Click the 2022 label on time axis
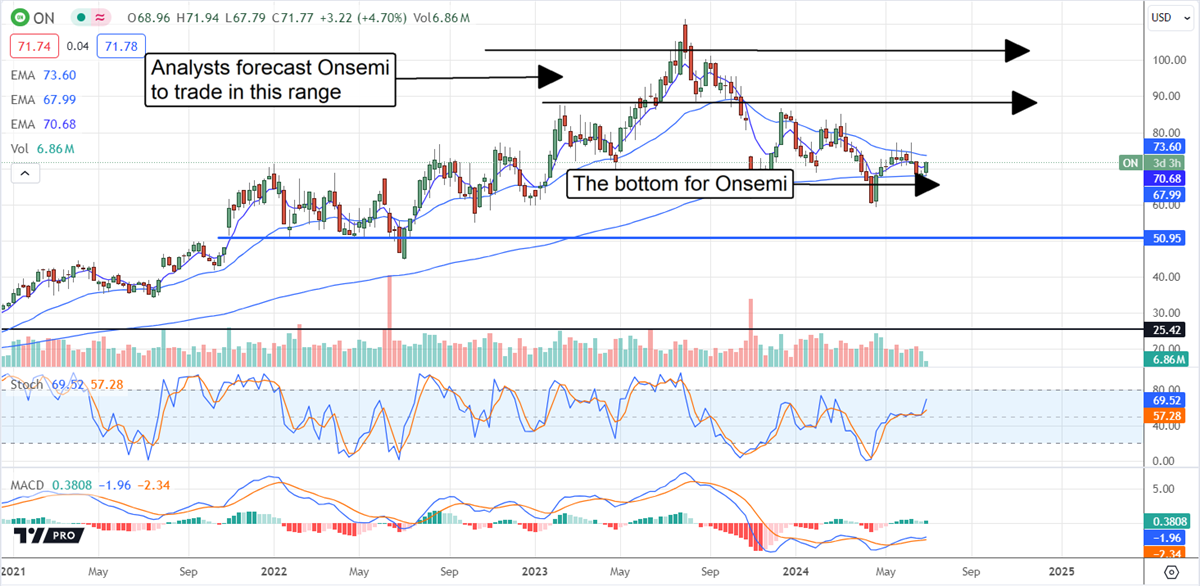The height and width of the screenshot is (586, 1200). point(272,572)
